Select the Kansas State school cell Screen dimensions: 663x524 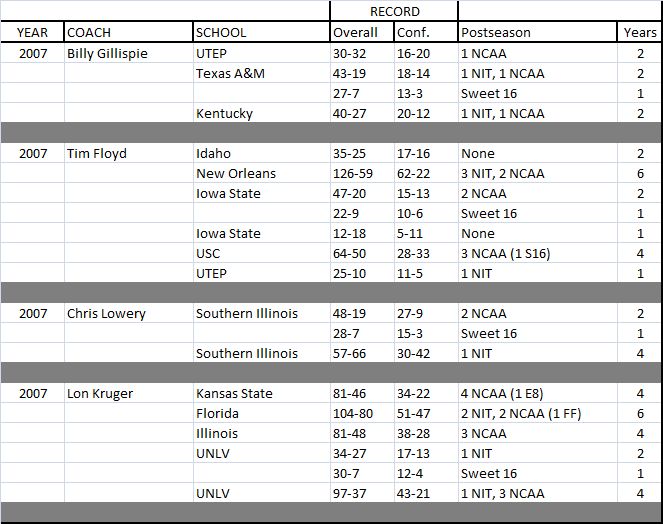tap(262, 393)
